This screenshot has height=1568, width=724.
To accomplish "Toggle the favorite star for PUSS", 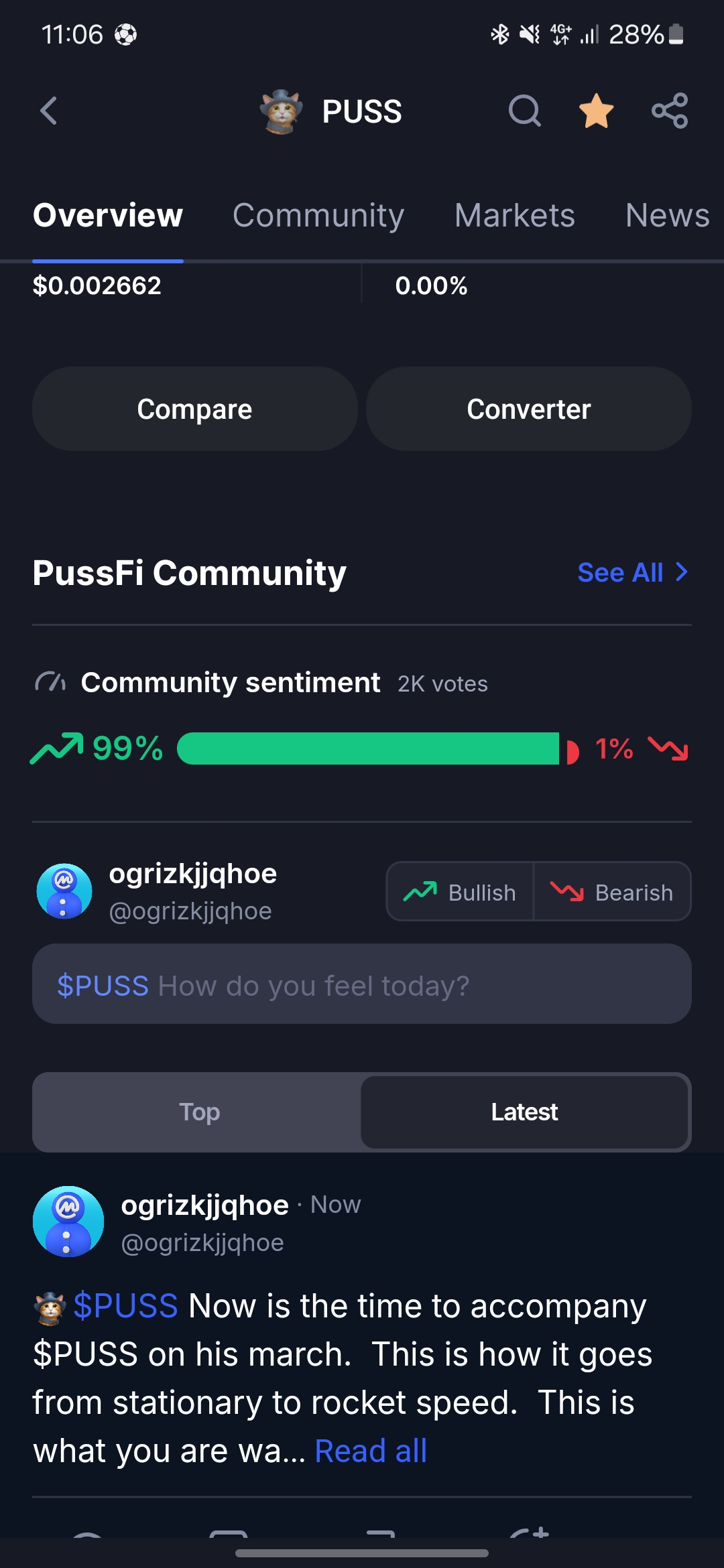I will [x=596, y=111].
